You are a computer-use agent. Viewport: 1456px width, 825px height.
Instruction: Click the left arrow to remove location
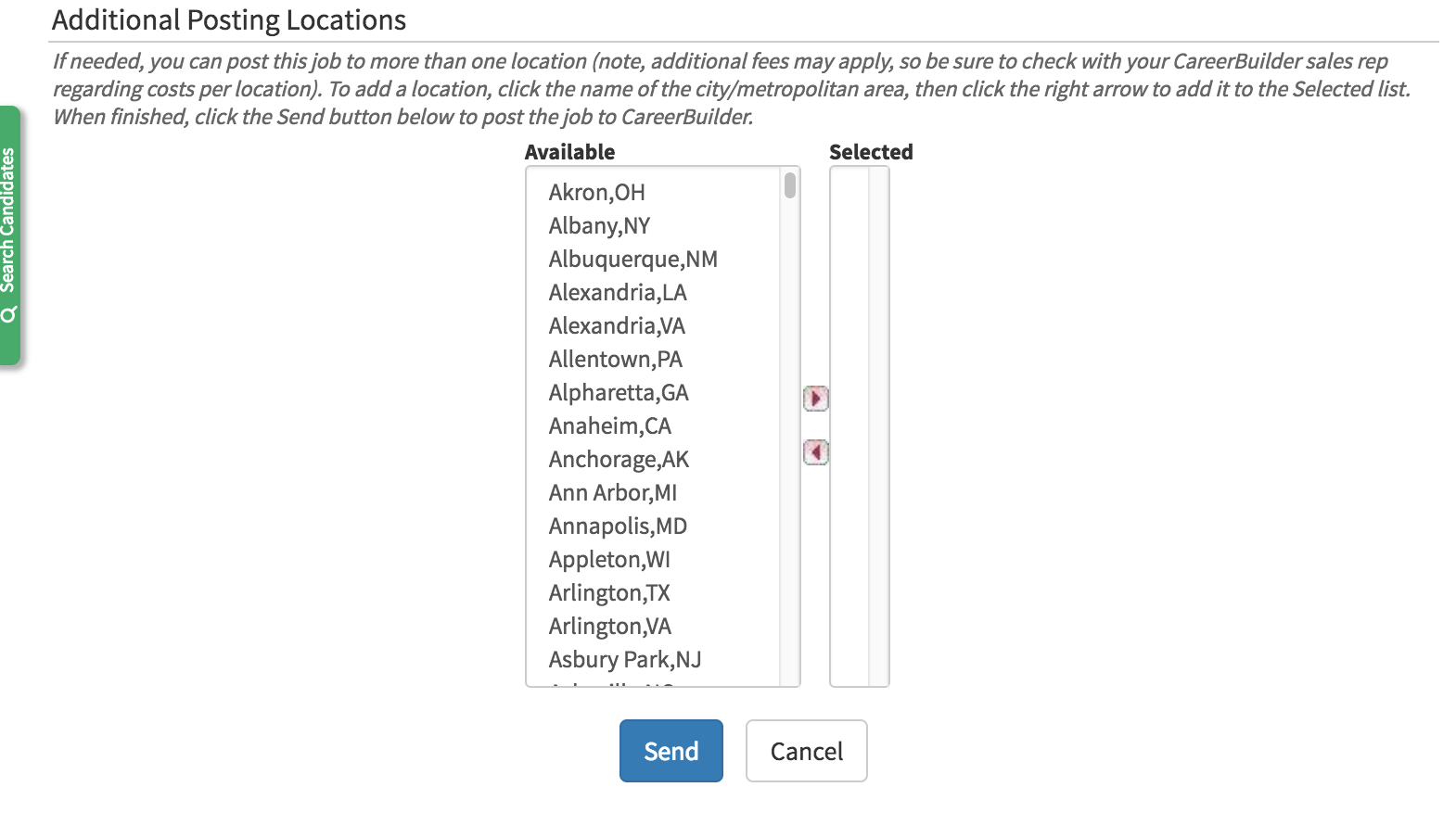(x=815, y=452)
